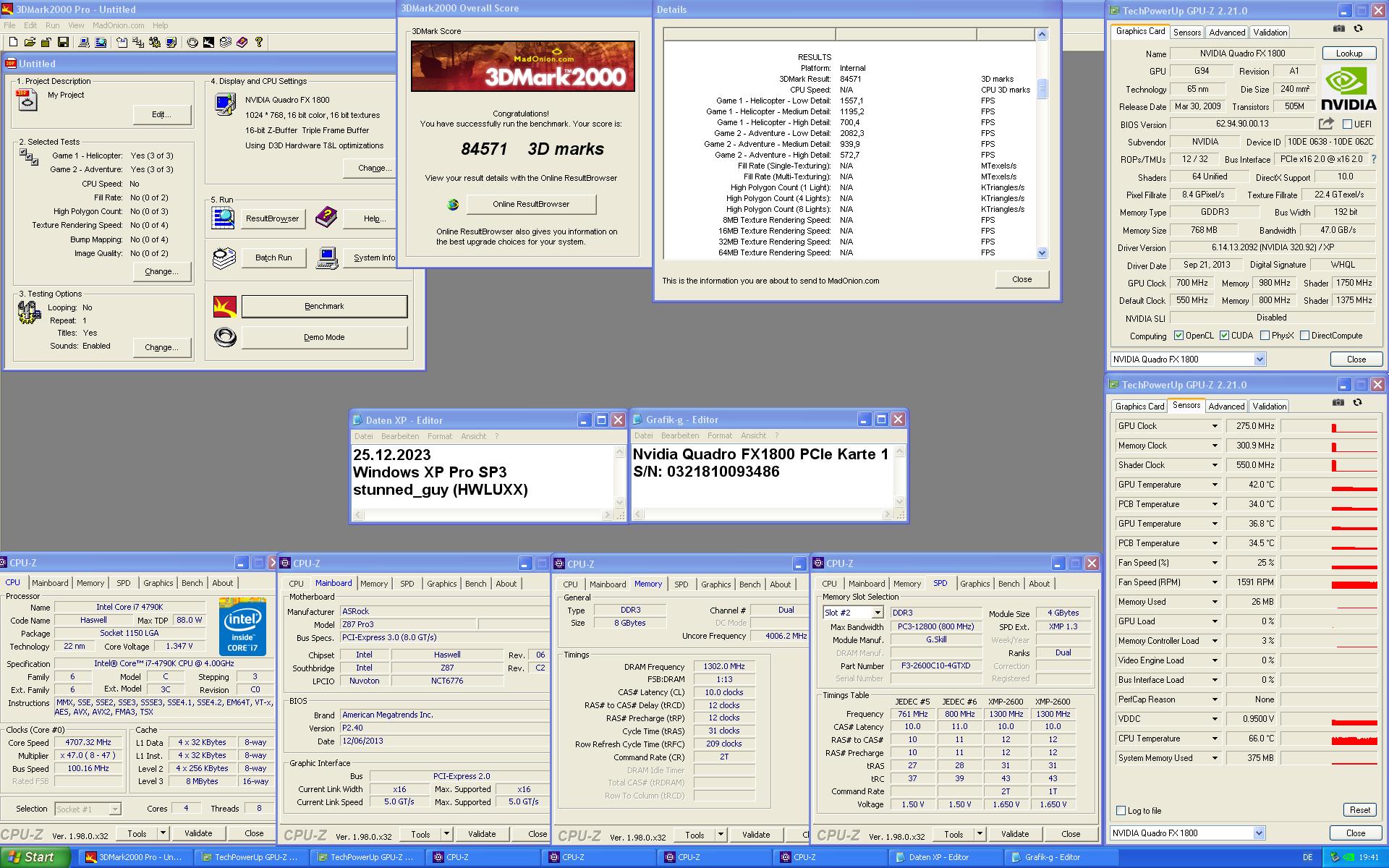Click globe icon beside Online ResultBrowser
This screenshot has height=868, width=1389.
point(453,205)
